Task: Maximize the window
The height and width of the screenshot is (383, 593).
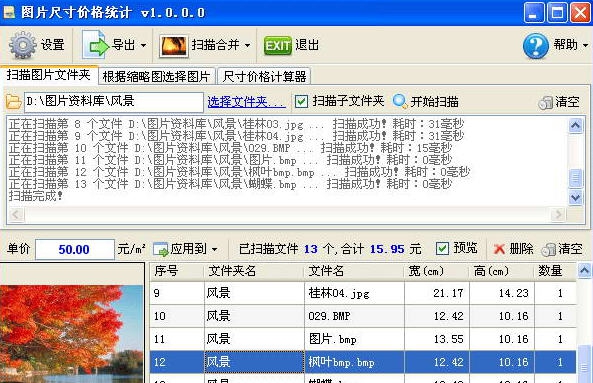Action: (x=557, y=13)
